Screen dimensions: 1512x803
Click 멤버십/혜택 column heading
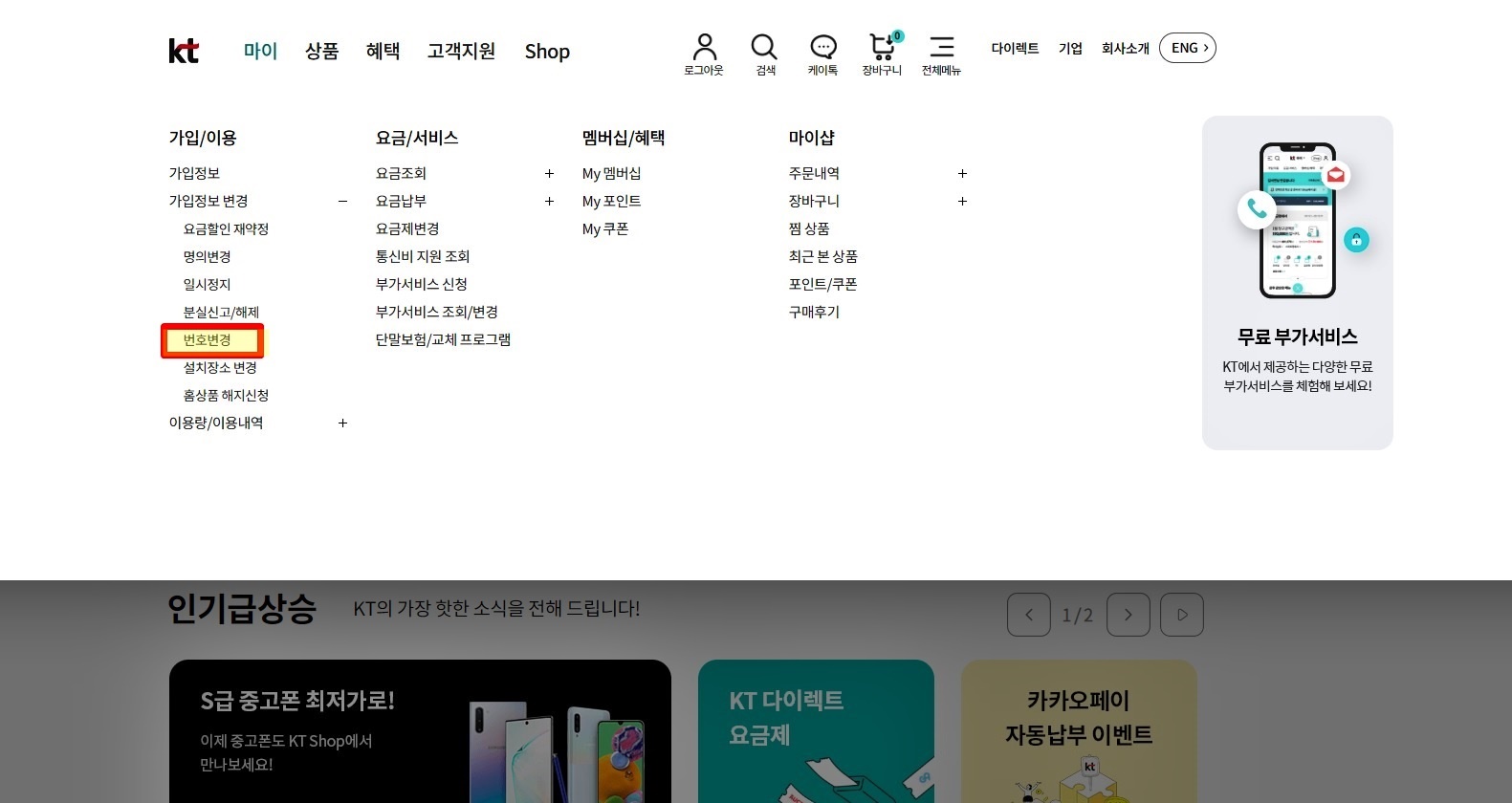[x=624, y=138]
